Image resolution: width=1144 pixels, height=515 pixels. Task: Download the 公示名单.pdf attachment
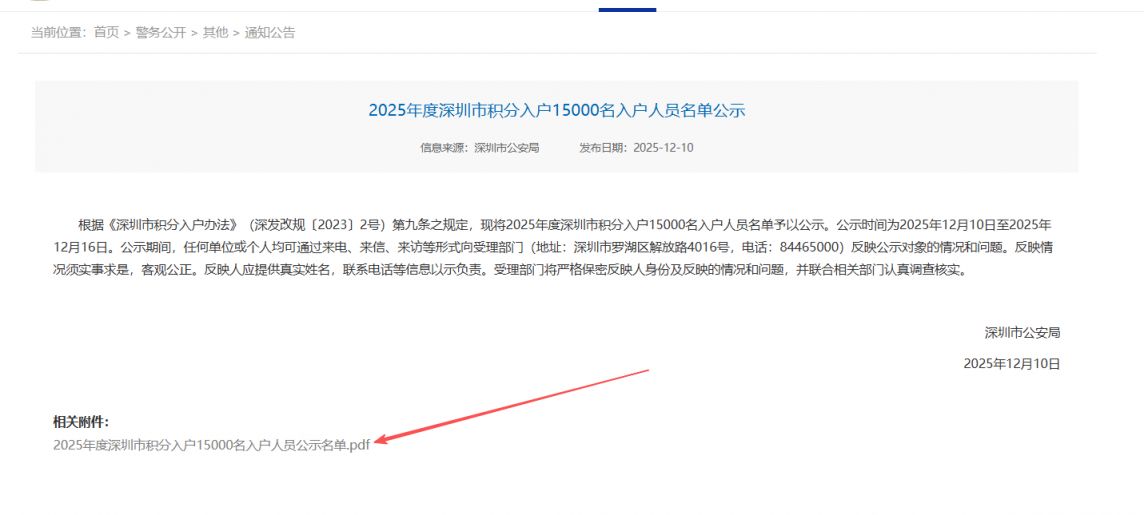tap(211, 445)
